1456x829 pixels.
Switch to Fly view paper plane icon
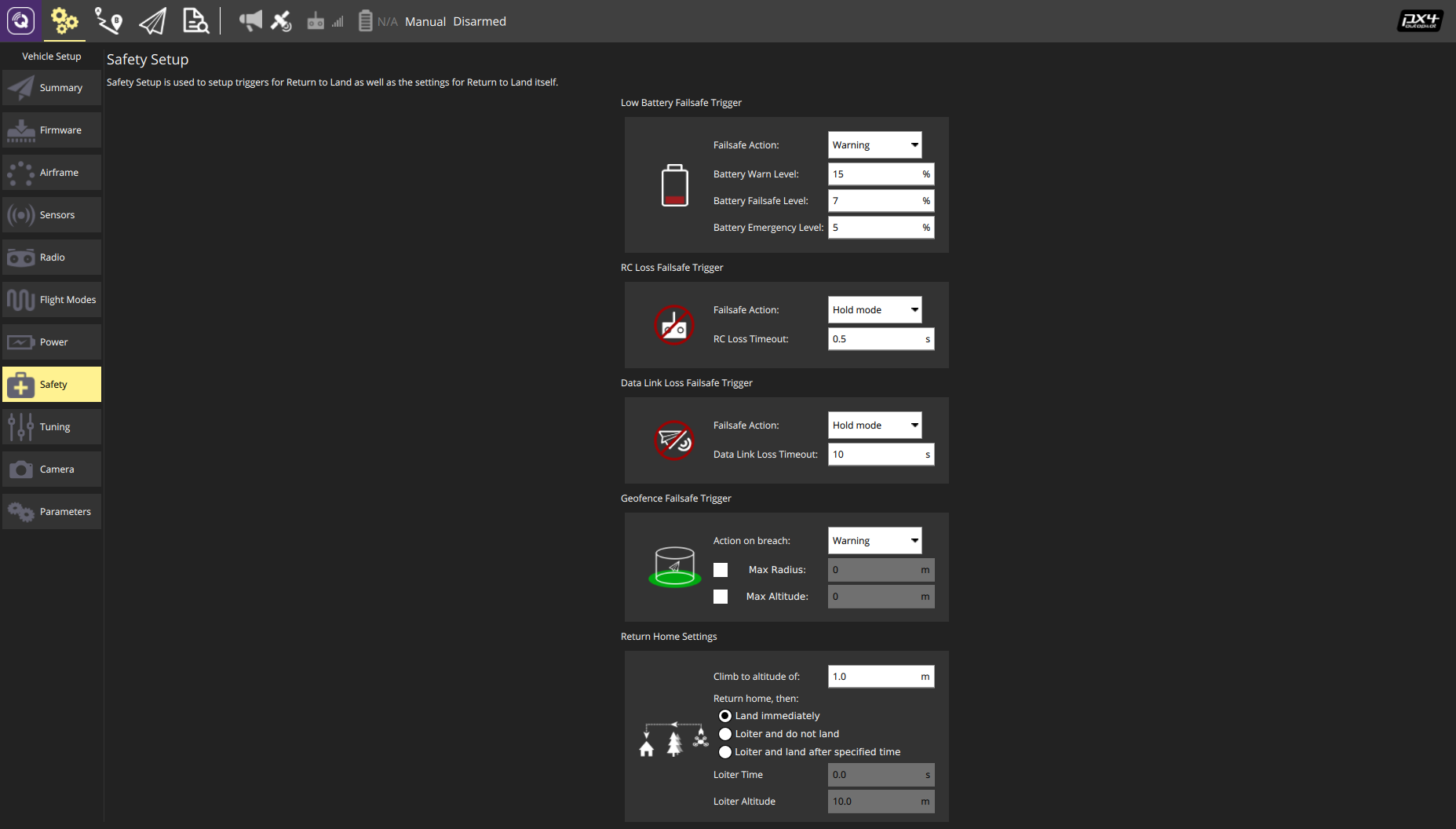[152, 21]
